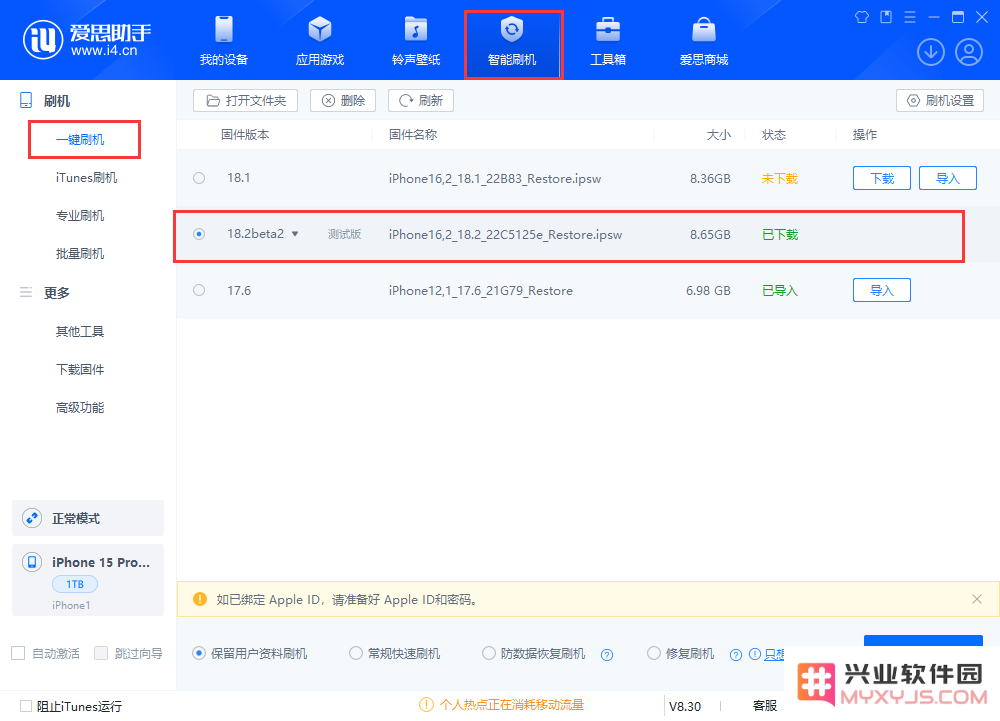Image resolution: width=1000 pixels, height=721 pixels.
Task: Close the Apple ID notice banner
Action: click(977, 599)
